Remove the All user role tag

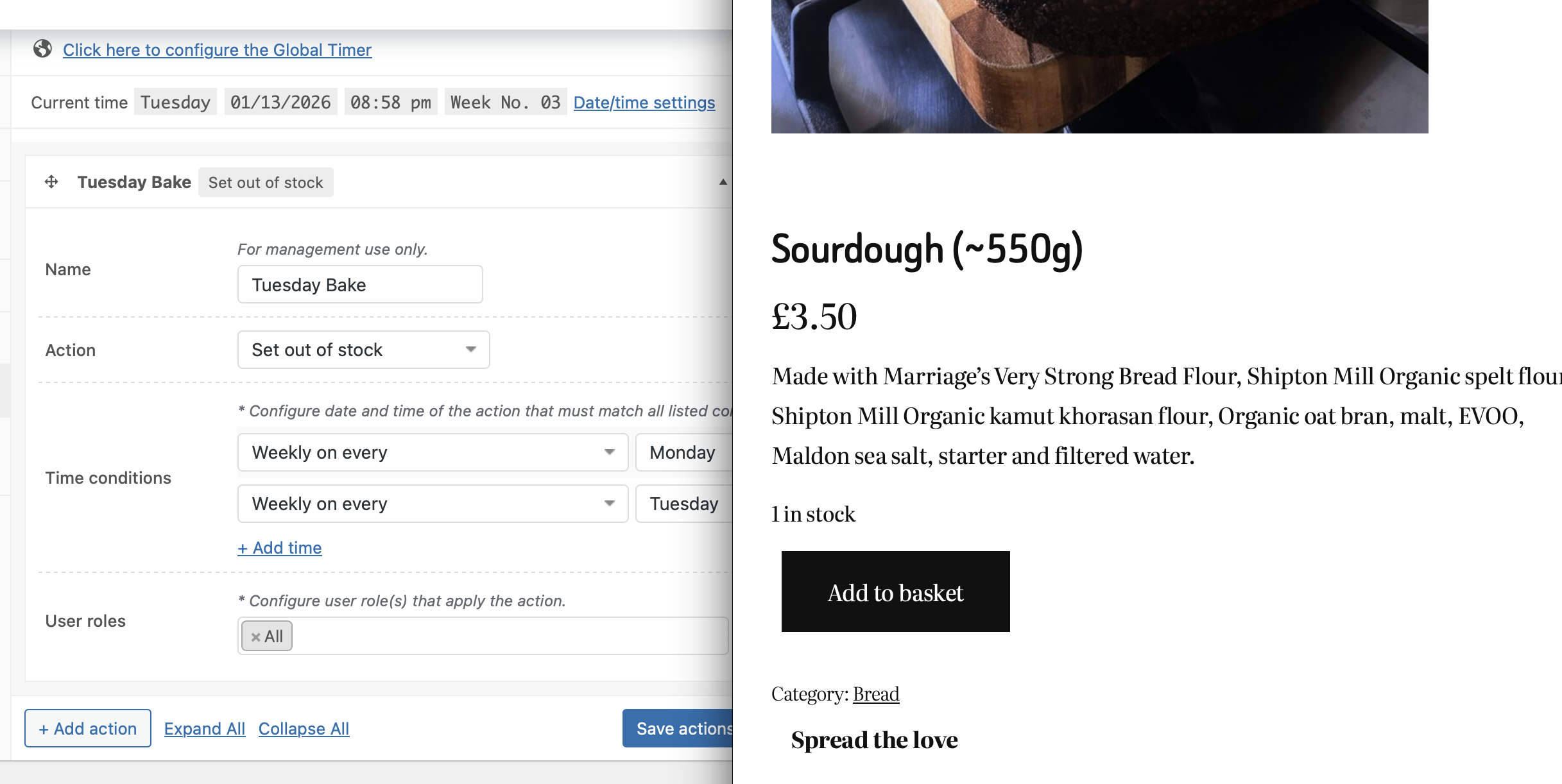tap(256, 637)
